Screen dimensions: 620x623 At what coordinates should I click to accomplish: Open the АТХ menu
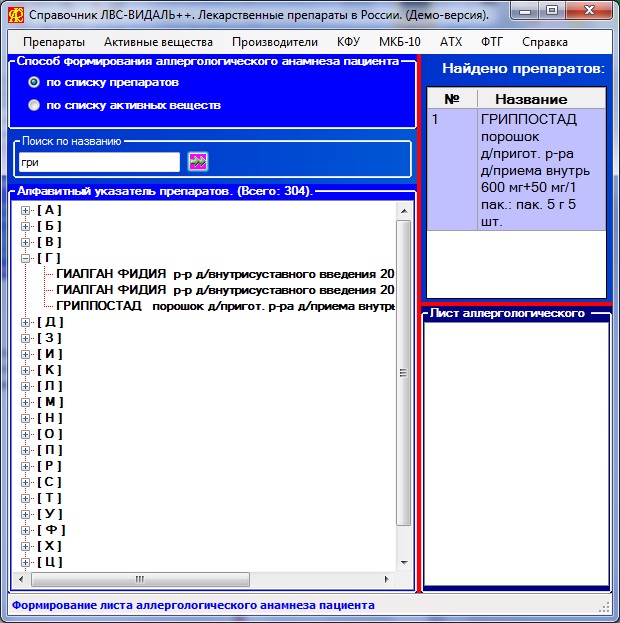point(451,42)
